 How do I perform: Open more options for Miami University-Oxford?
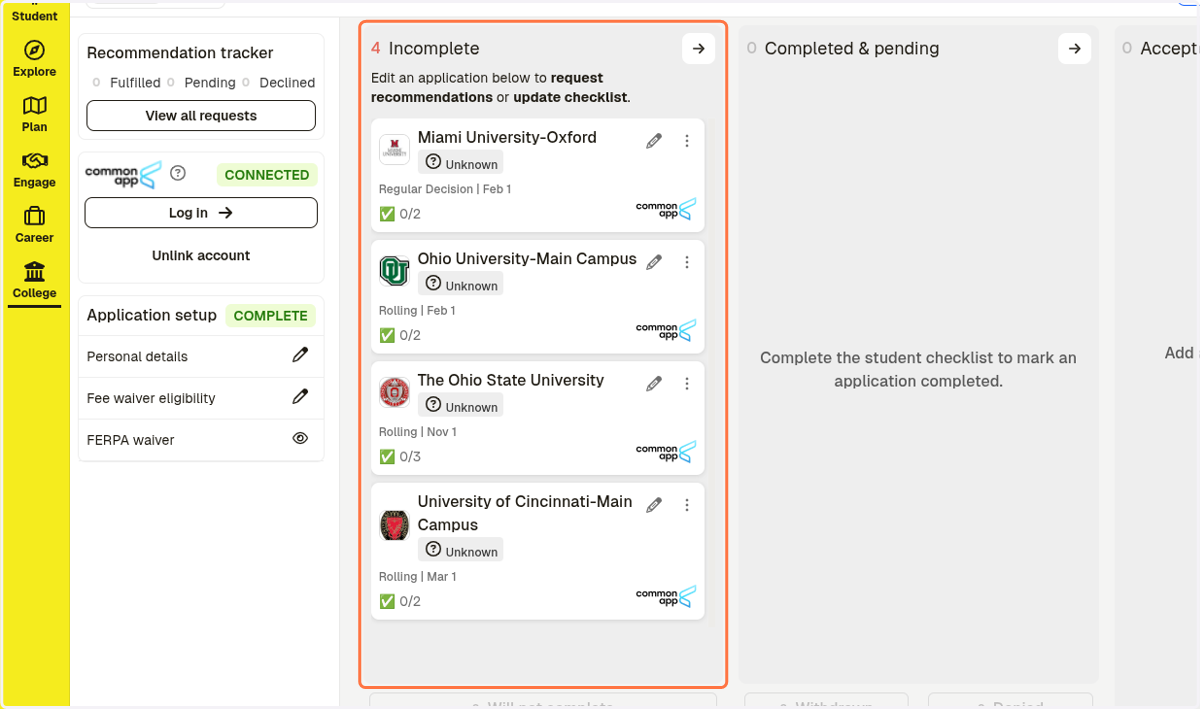tap(687, 141)
